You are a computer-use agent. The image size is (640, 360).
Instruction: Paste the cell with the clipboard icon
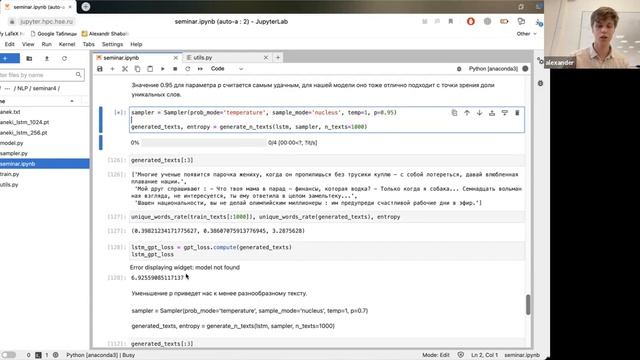coord(150,69)
